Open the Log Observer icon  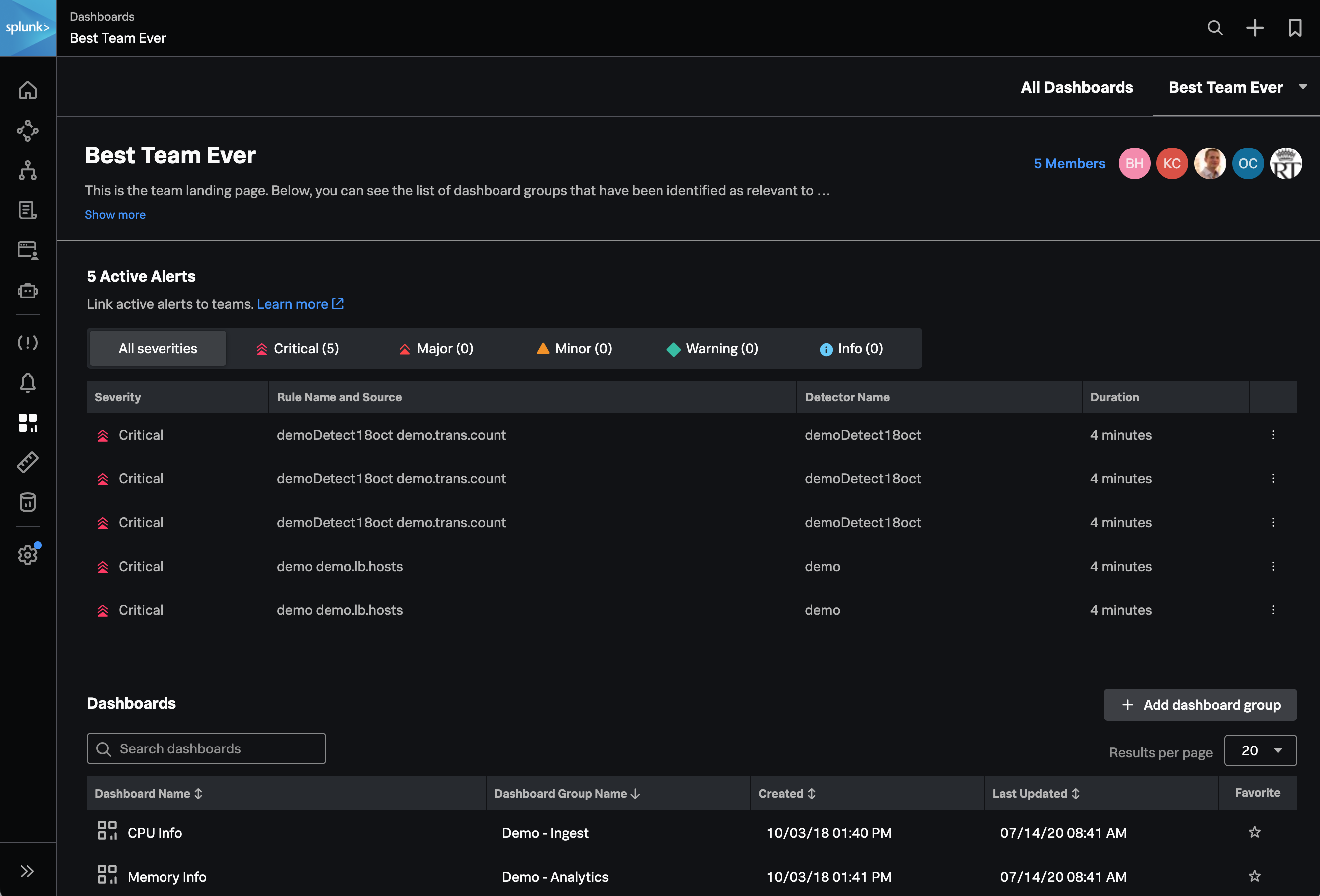tap(28, 211)
